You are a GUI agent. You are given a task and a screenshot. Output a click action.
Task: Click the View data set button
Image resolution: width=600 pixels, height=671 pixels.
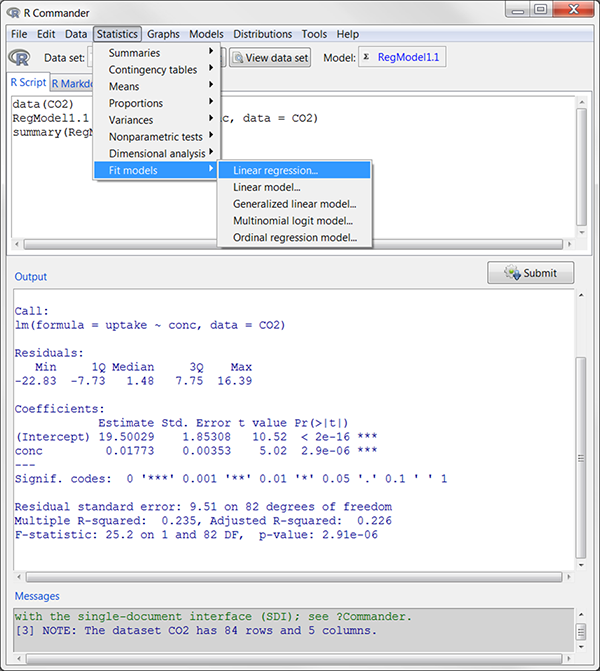[270, 58]
